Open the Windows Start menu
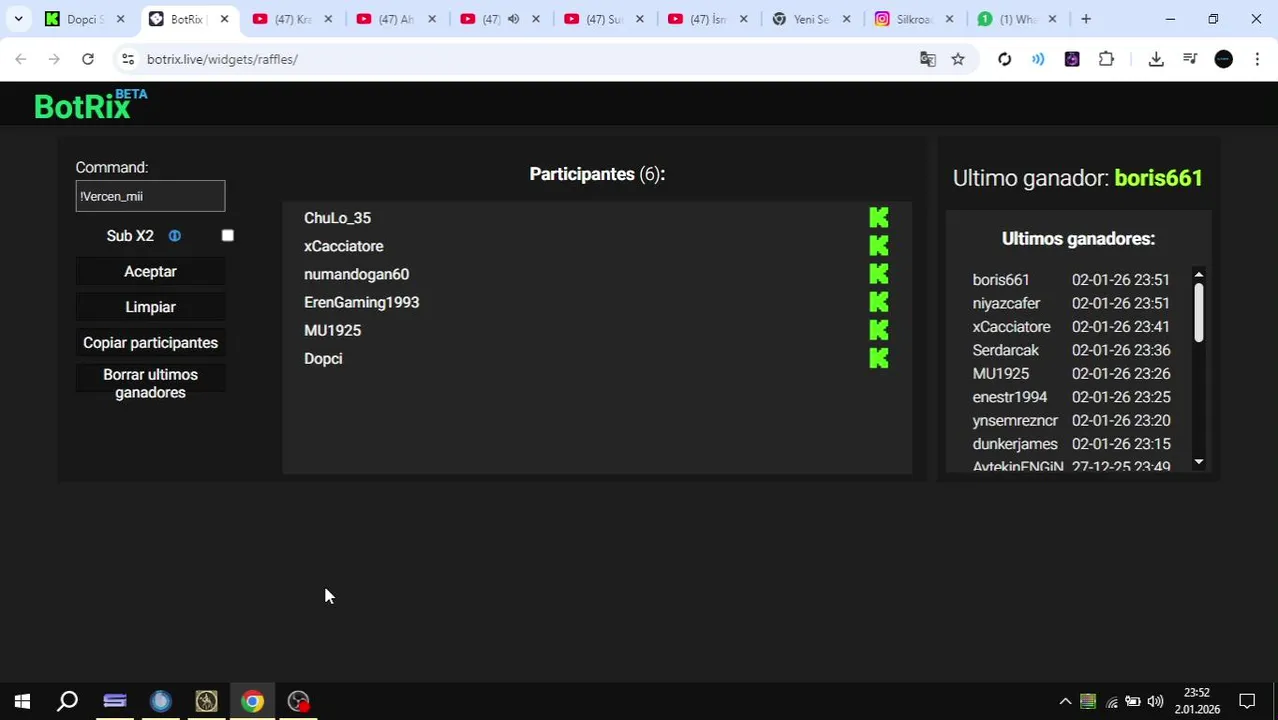 coord(22,701)
